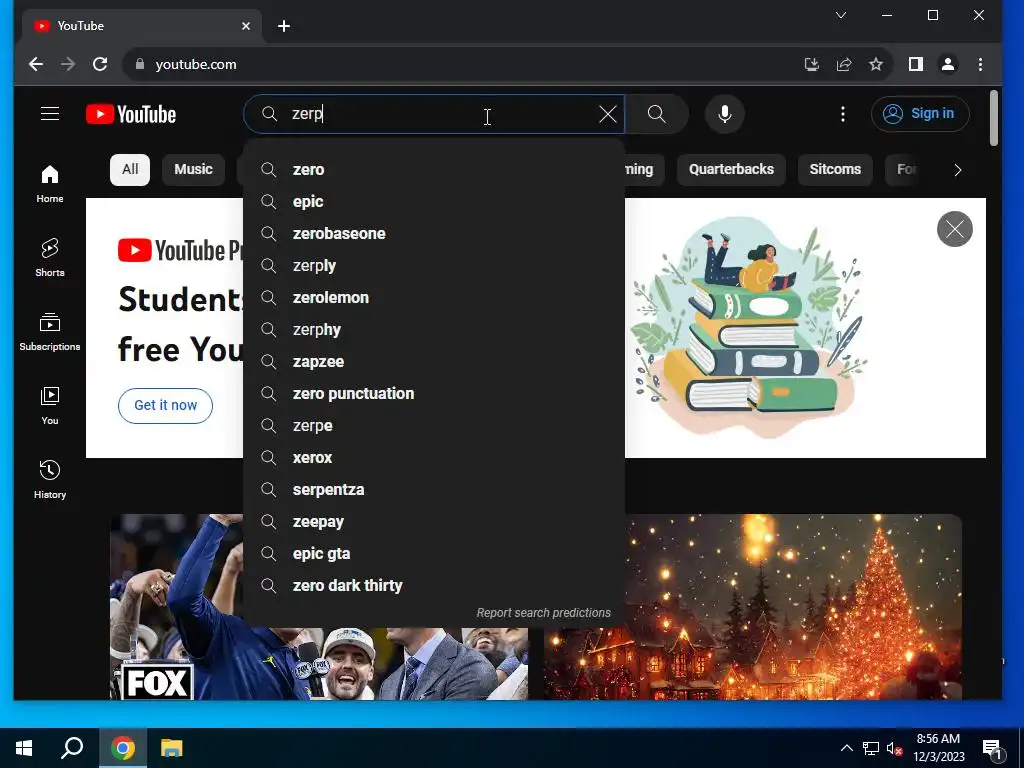Viewport: 1024px width, 768px height.
Task: Click the page vertical scrollbar
Action: (x=995, y=118)
